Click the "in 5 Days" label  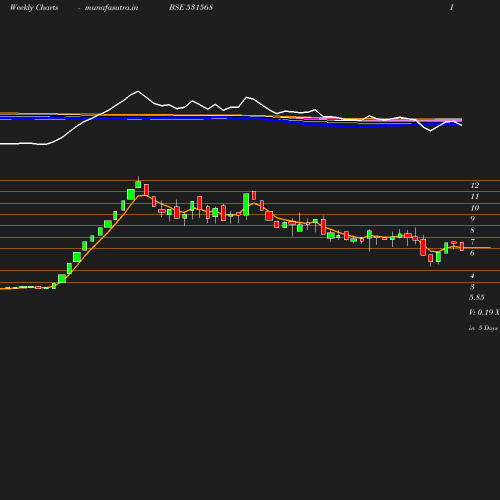[483, 328]
